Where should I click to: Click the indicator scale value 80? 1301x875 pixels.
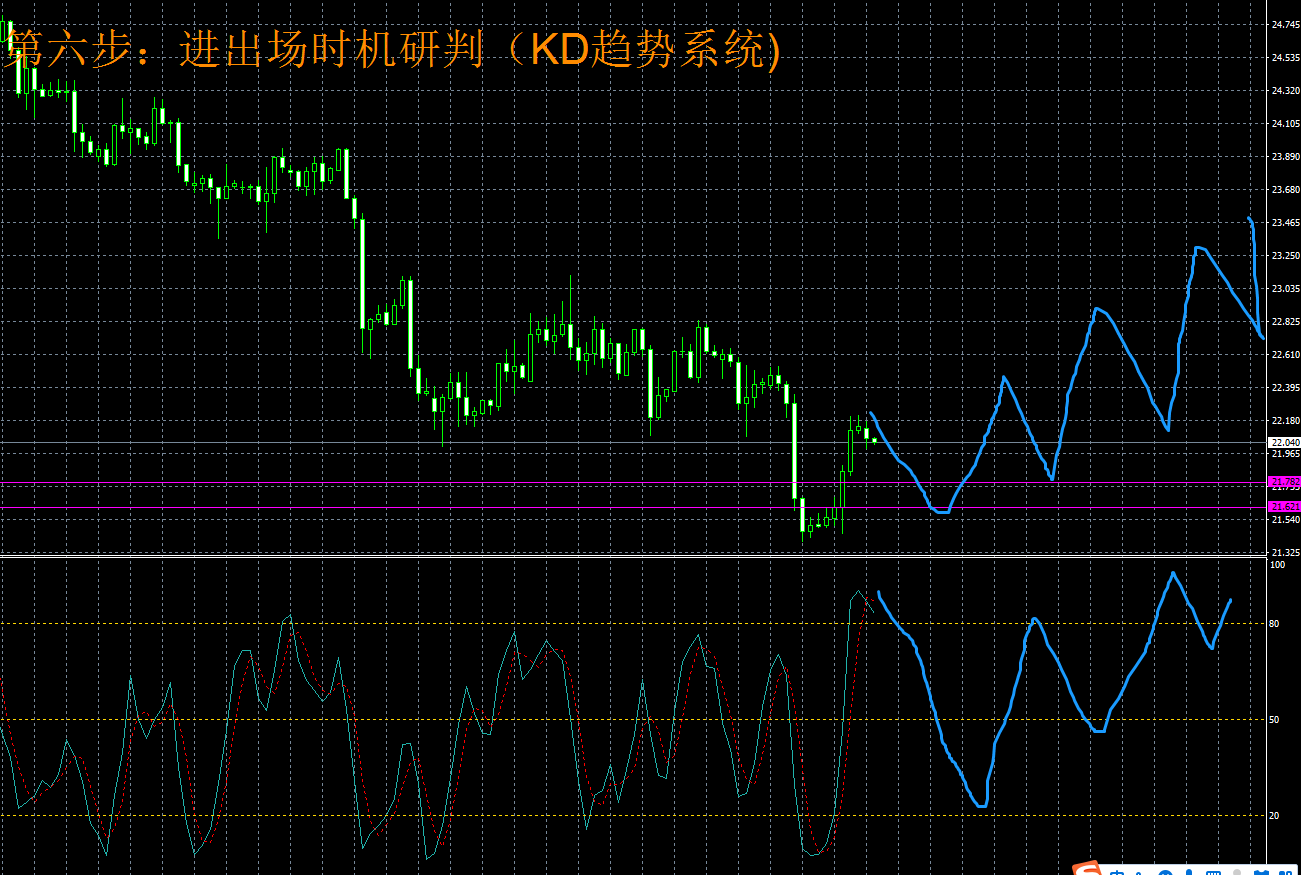tap(1274, 624)
